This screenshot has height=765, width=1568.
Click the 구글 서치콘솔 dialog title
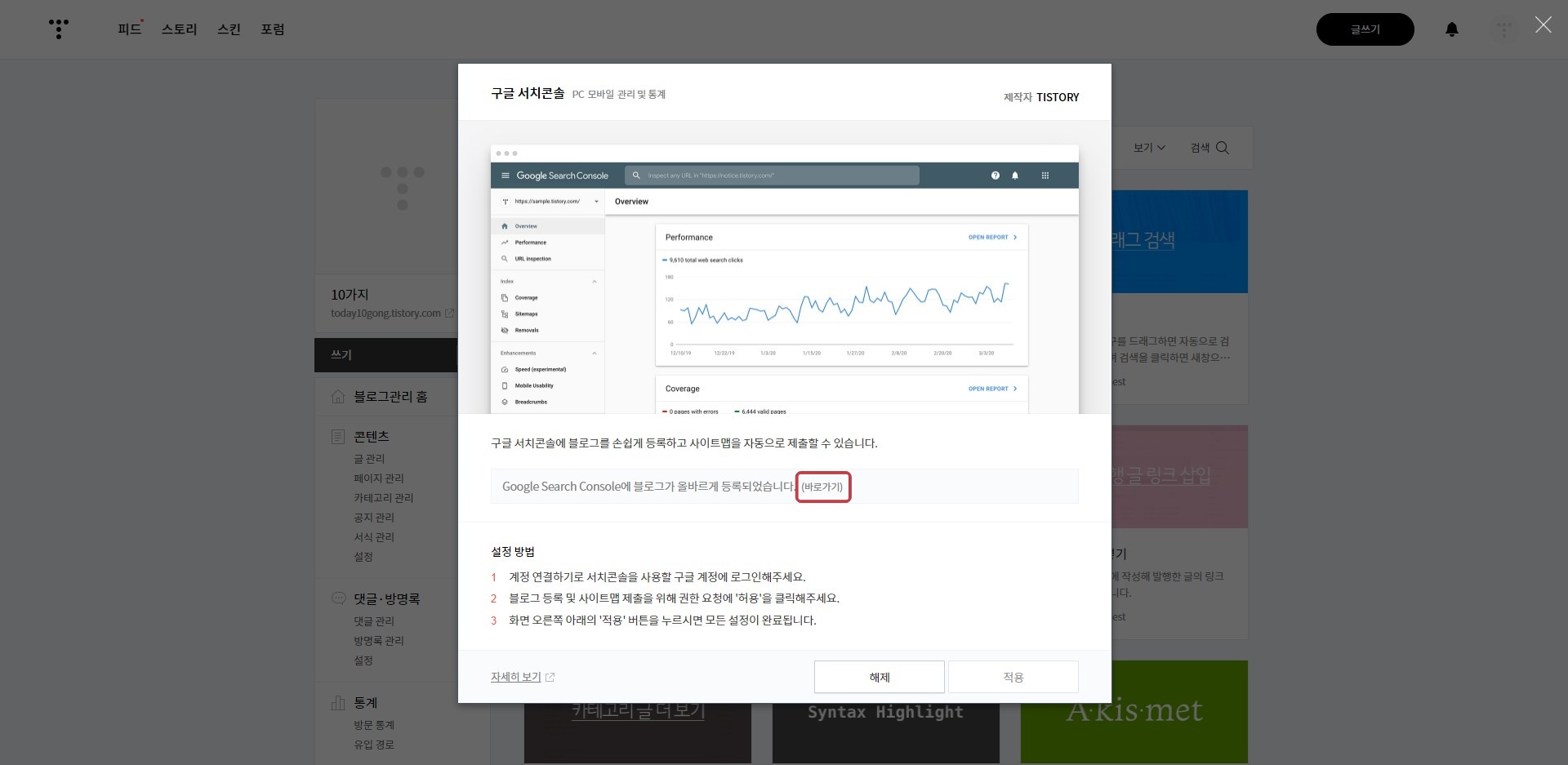[528, 93]
